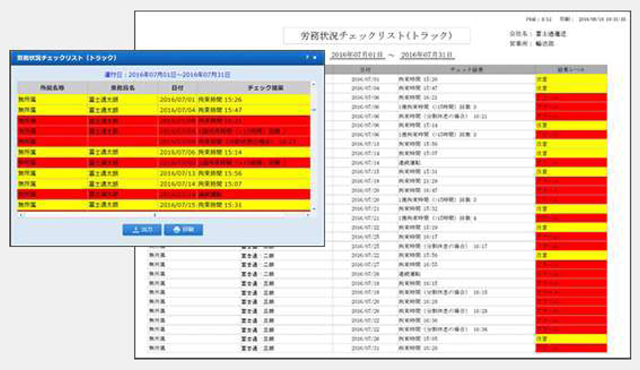Select the 2016/07/04 拘束時間 15:47 row
This screenshot has height=370, width=640.
click(164, 110)
